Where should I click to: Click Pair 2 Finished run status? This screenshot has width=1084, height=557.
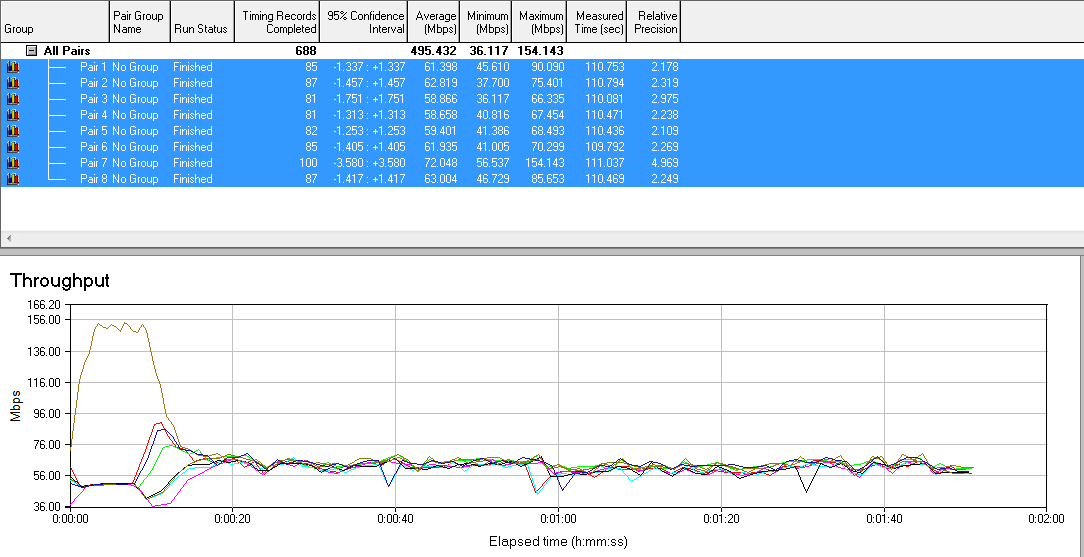pos(193,83)
